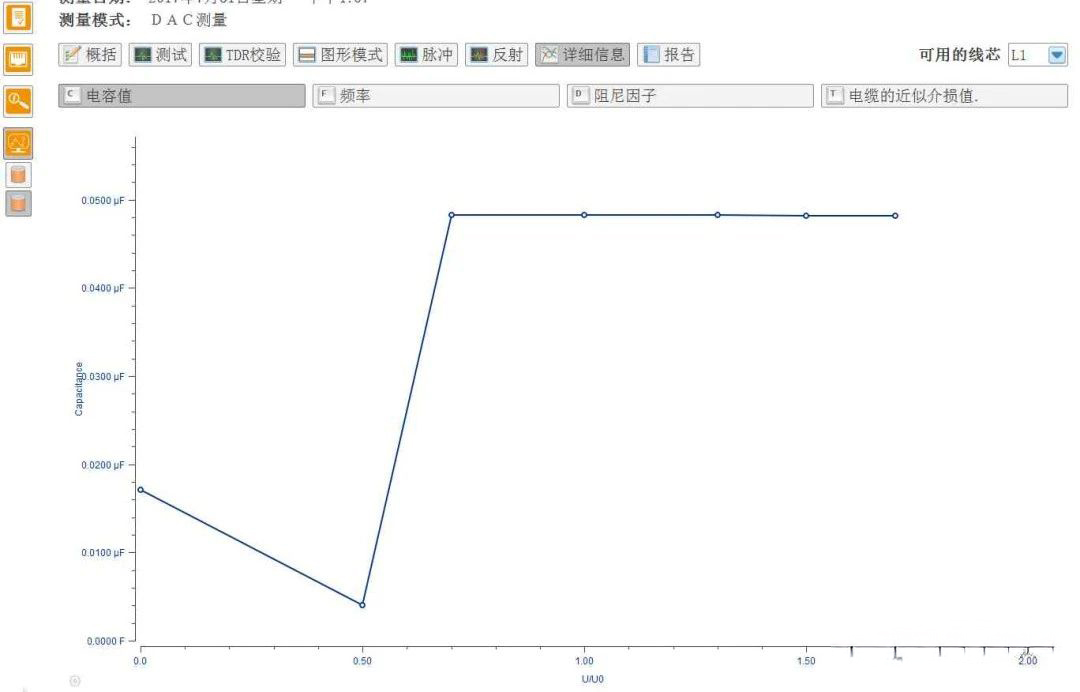1080x692 pixels.
Task: Click the orange network port sidebar icon
Action: (x=19, y=59)
